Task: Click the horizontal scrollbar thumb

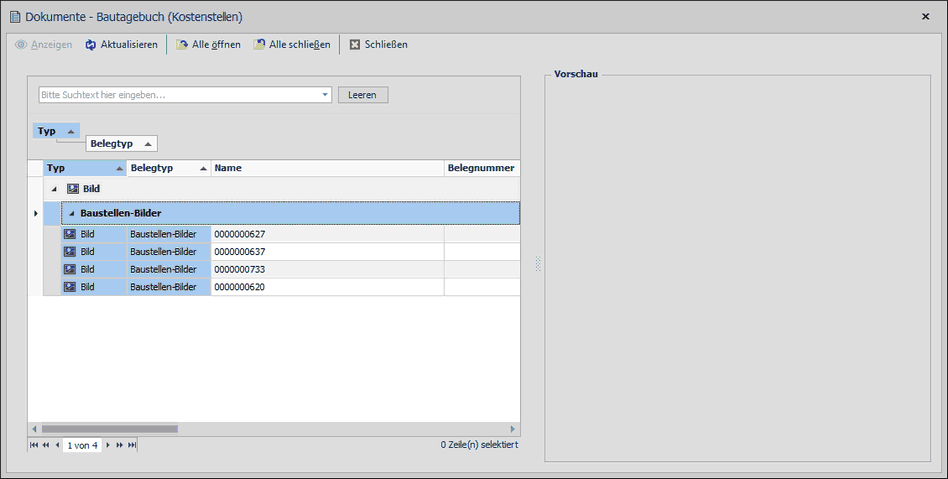Action: point(109,429)
